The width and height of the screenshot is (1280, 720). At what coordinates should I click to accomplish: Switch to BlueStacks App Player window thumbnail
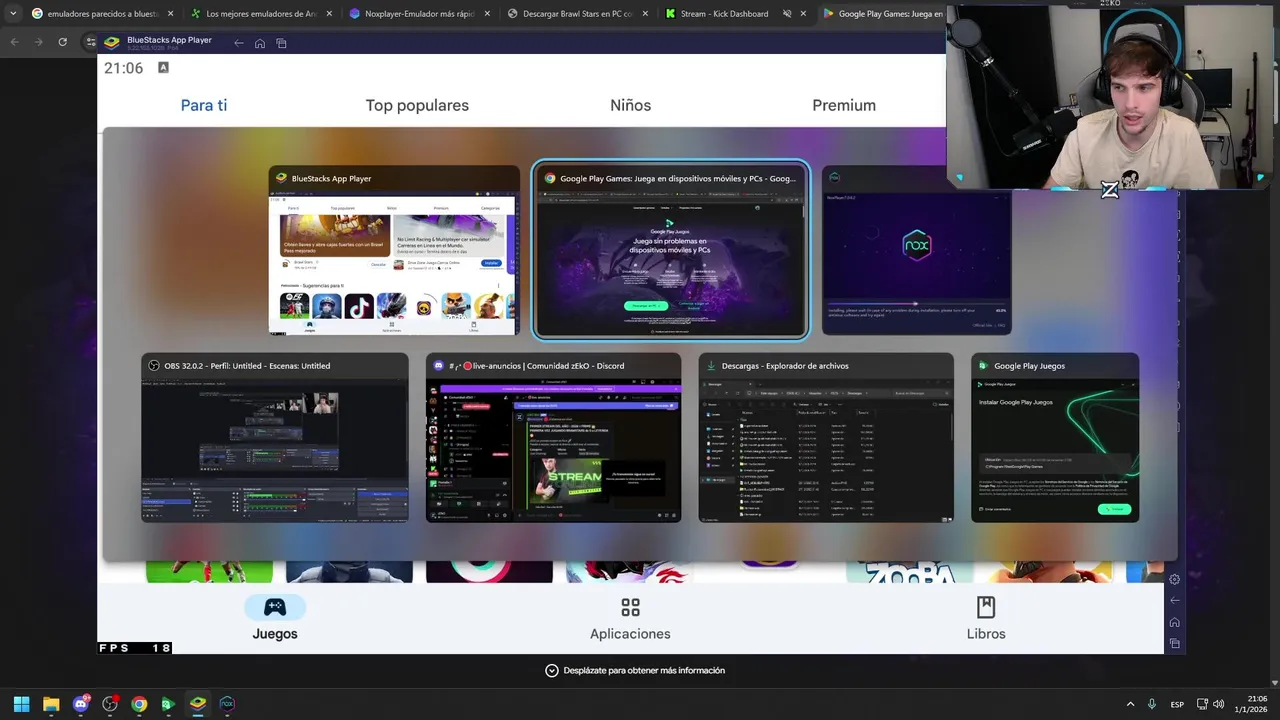(394, 250)
